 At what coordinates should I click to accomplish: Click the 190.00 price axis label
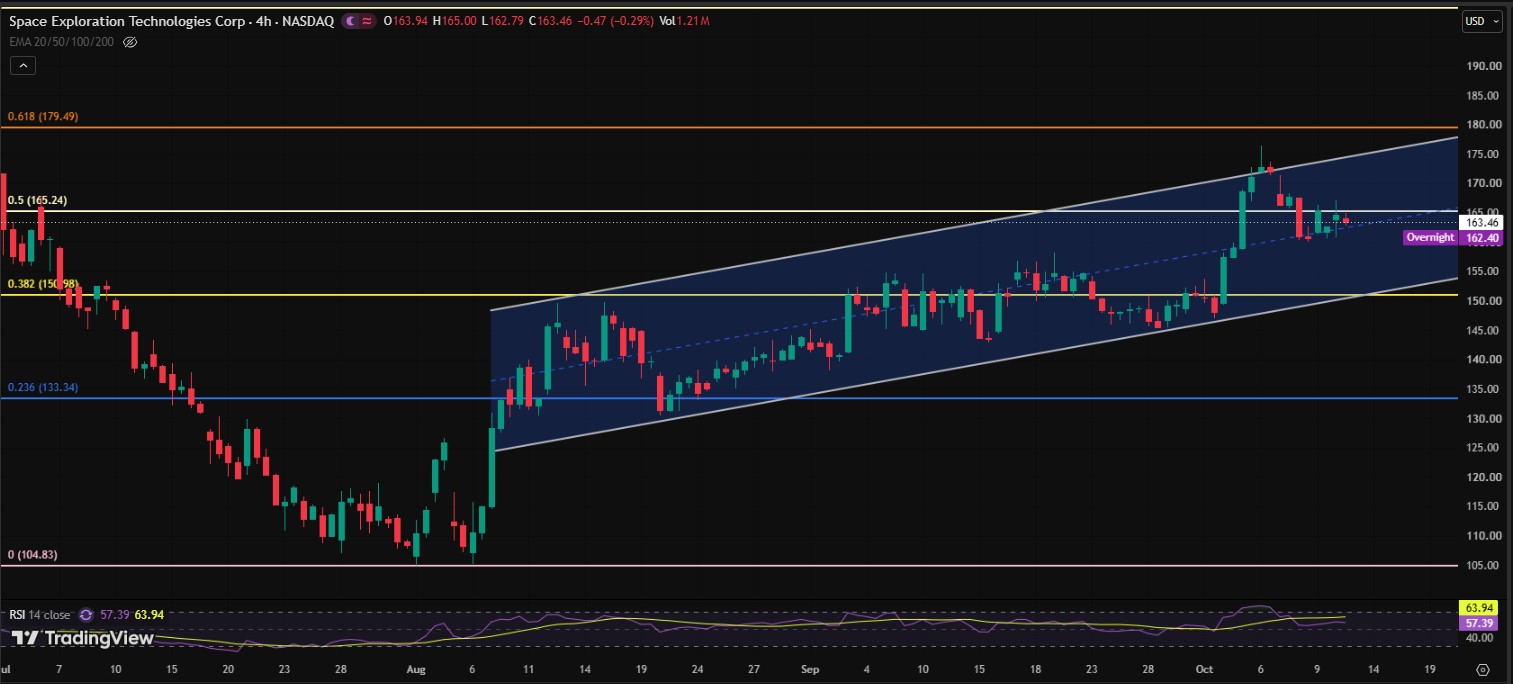(x=1482, y=66)
